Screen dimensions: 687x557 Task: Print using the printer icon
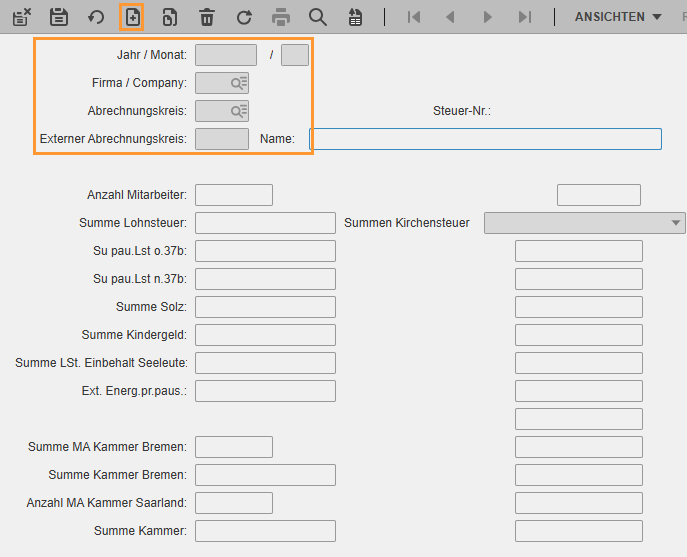(281, 18)
